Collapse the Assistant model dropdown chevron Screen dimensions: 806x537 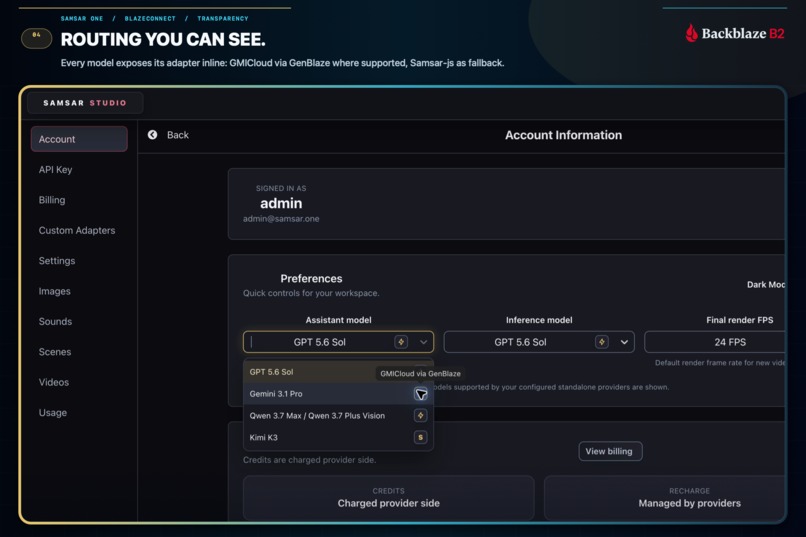pos(423,342)
